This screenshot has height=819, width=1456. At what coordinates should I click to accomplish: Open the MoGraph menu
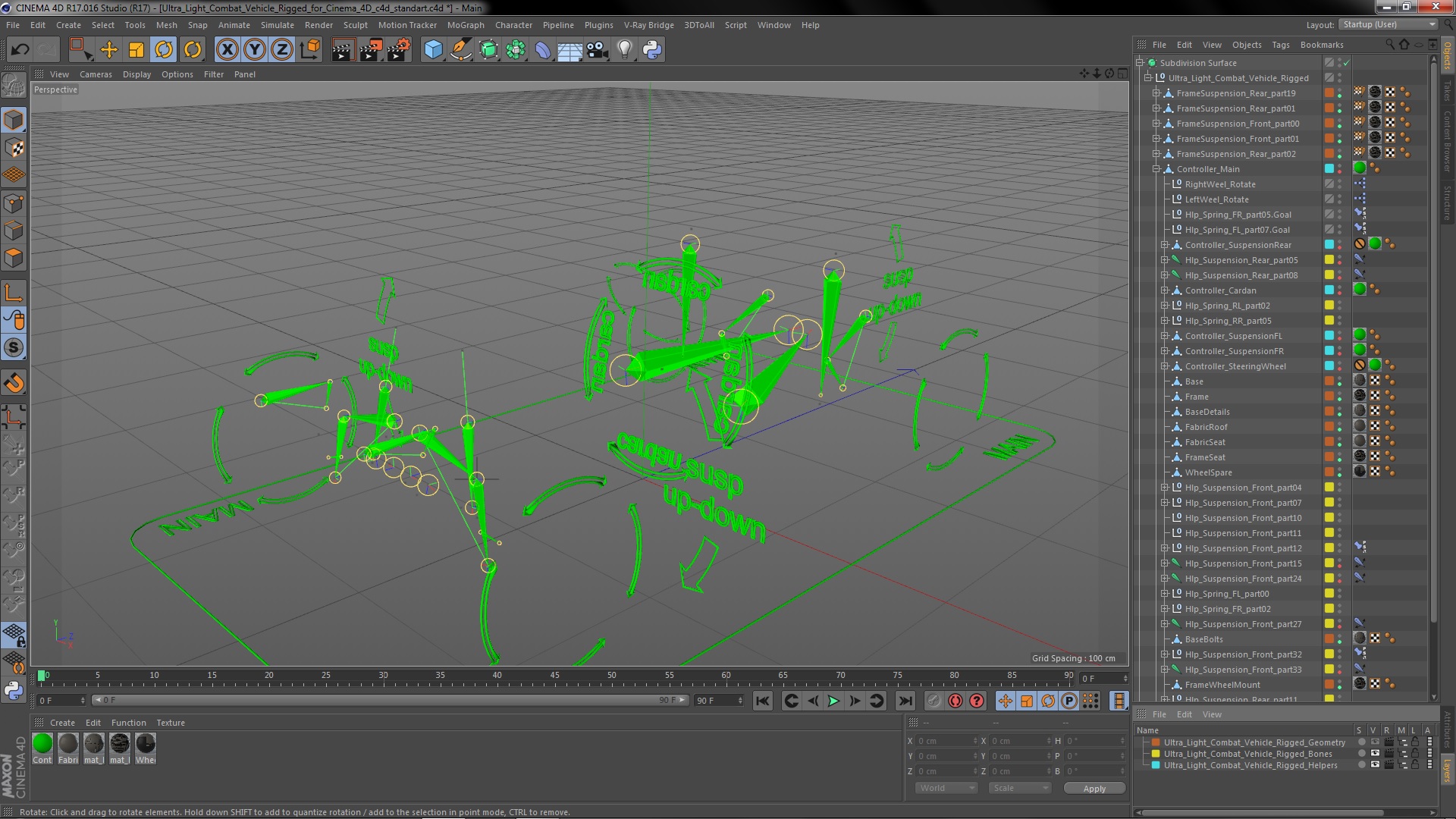tap(465, 25)
